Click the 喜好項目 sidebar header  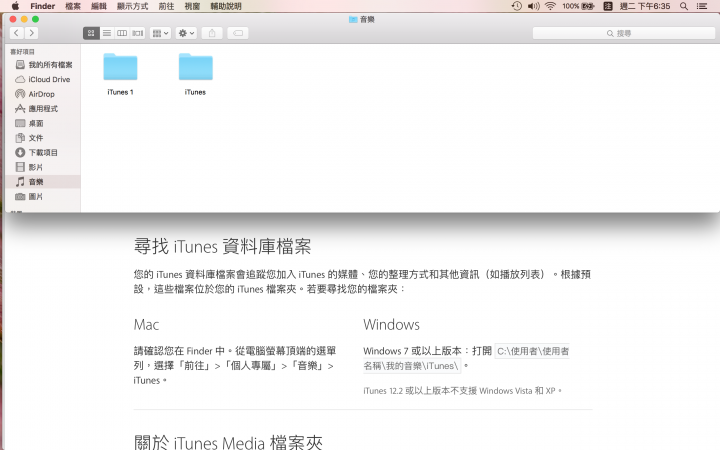coord(22,51)
